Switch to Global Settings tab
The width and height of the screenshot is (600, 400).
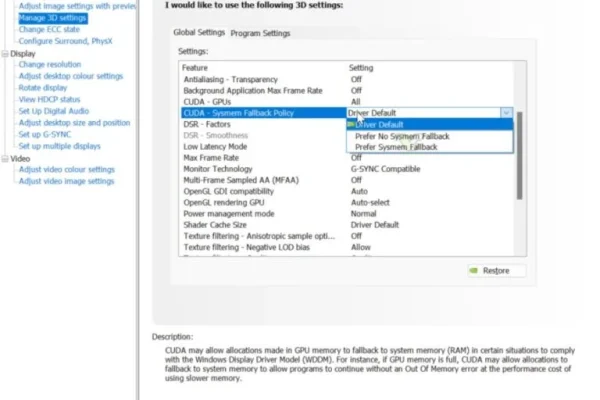click(x=199, y=33)
